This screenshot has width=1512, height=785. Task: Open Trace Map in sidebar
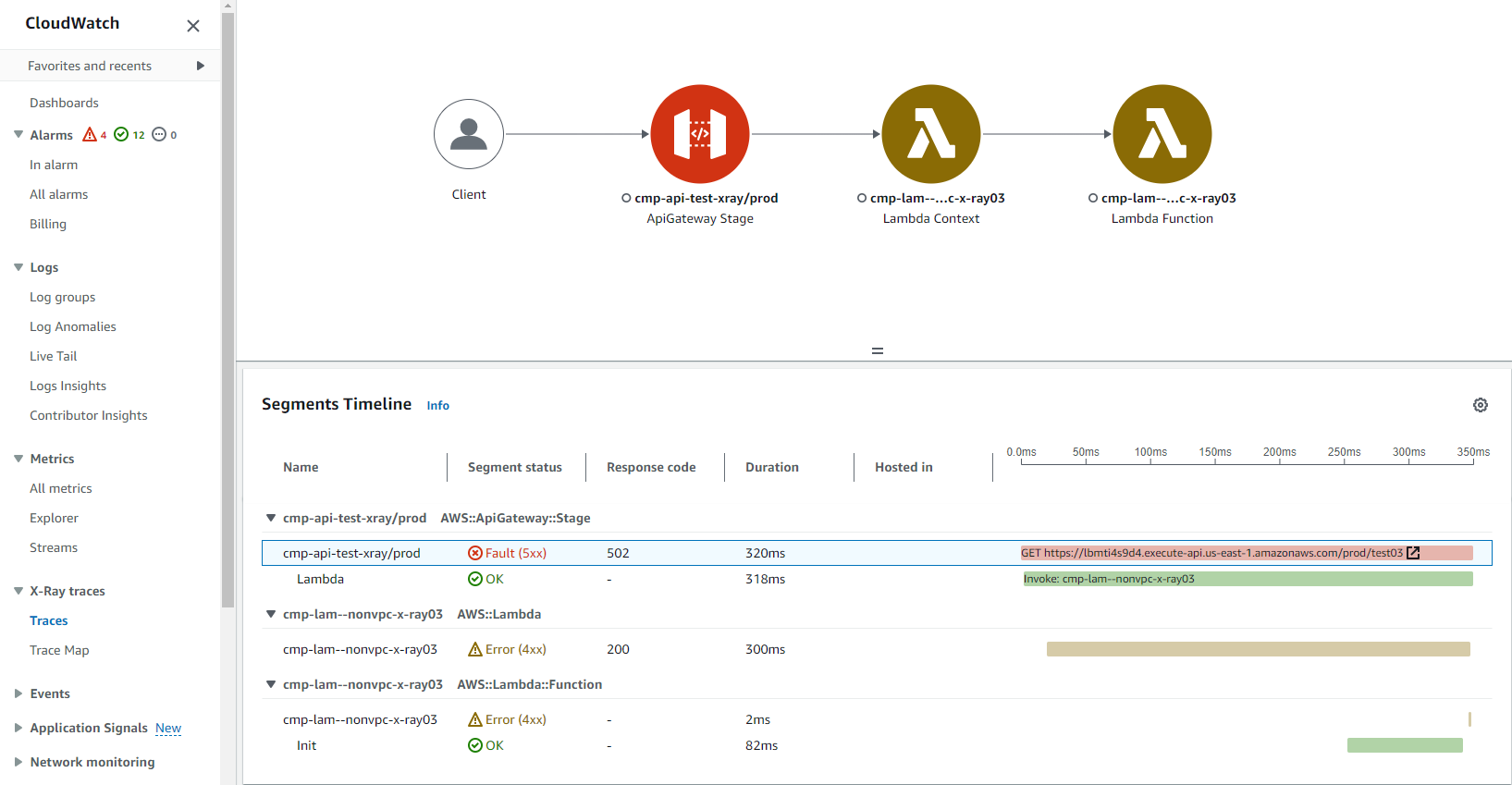(59, 650)
